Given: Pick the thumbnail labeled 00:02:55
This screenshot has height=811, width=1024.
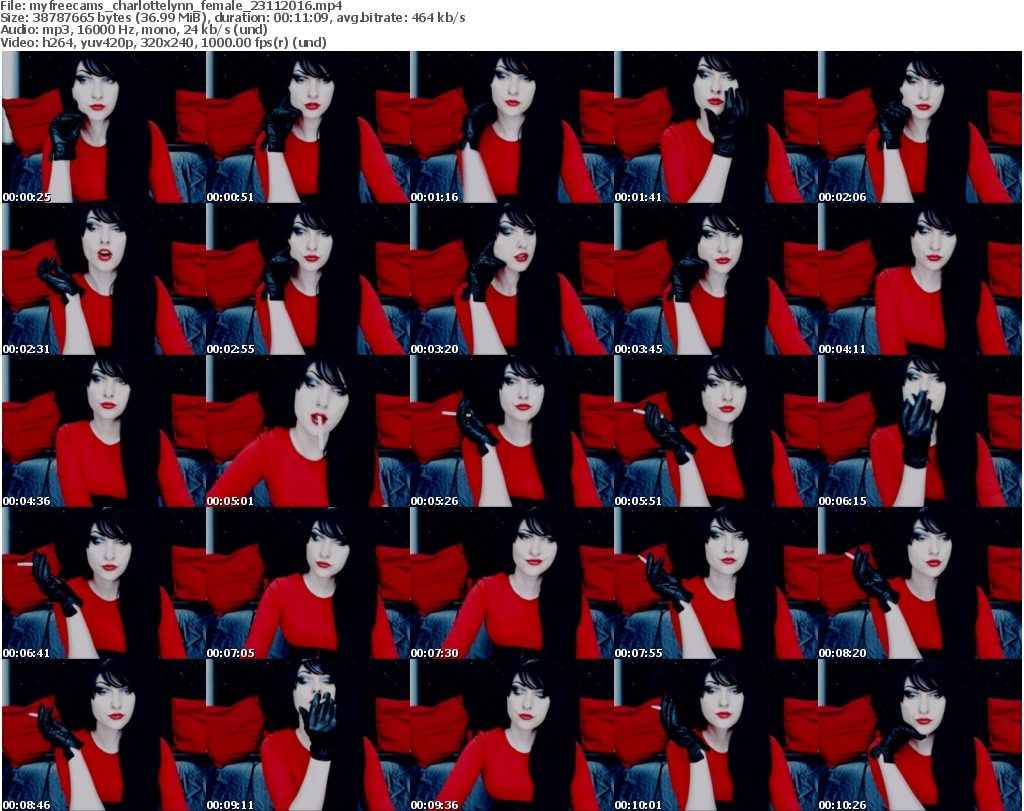Looking at the screenshot, I should [308, 279].
